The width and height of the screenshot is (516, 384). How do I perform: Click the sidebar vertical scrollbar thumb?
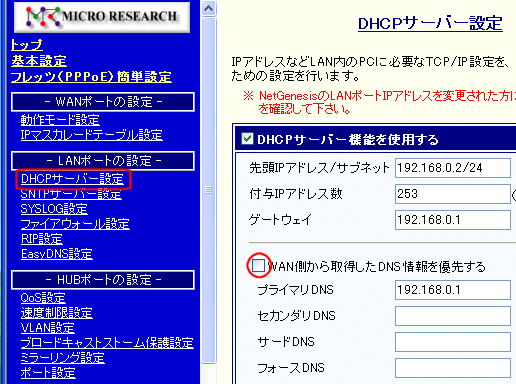209,190
